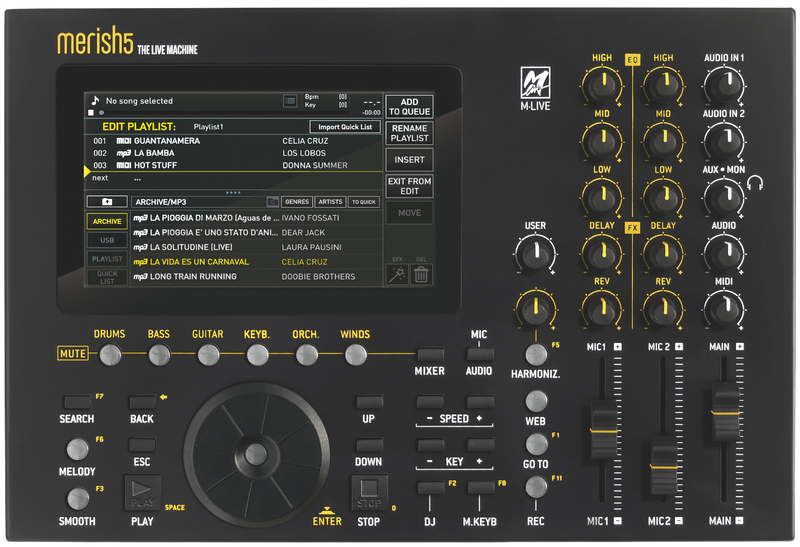Select the ARCHIVE source tab

click(x=107, y=221)
